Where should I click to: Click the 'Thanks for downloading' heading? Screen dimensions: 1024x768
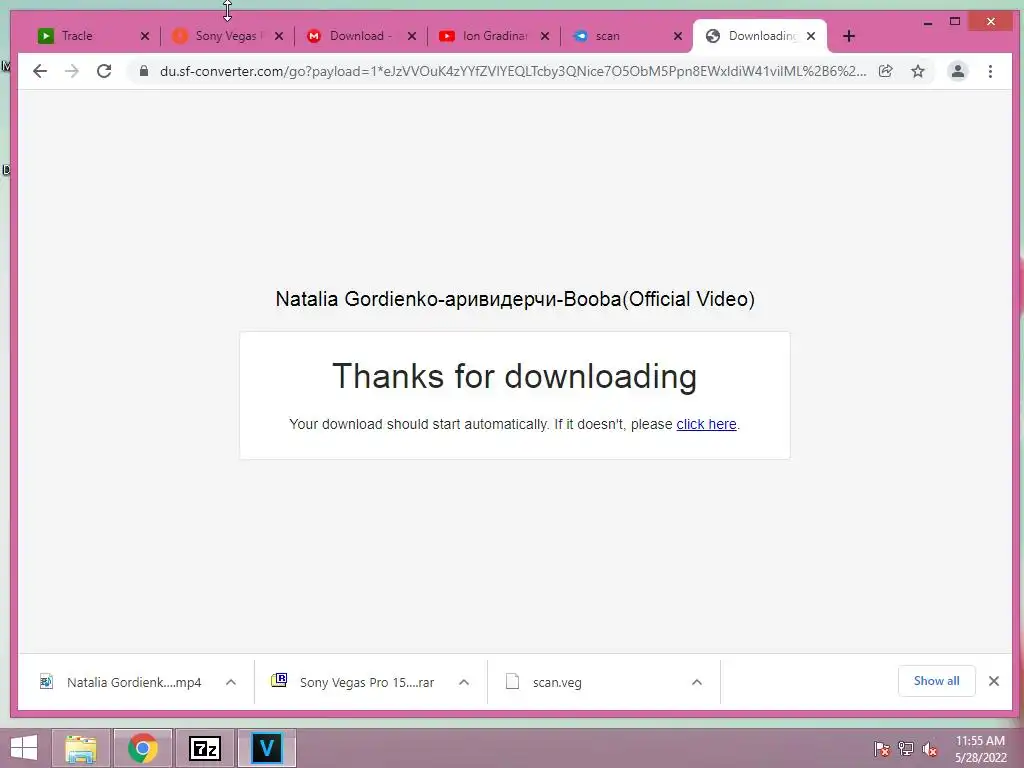click(x=515, y=376)
